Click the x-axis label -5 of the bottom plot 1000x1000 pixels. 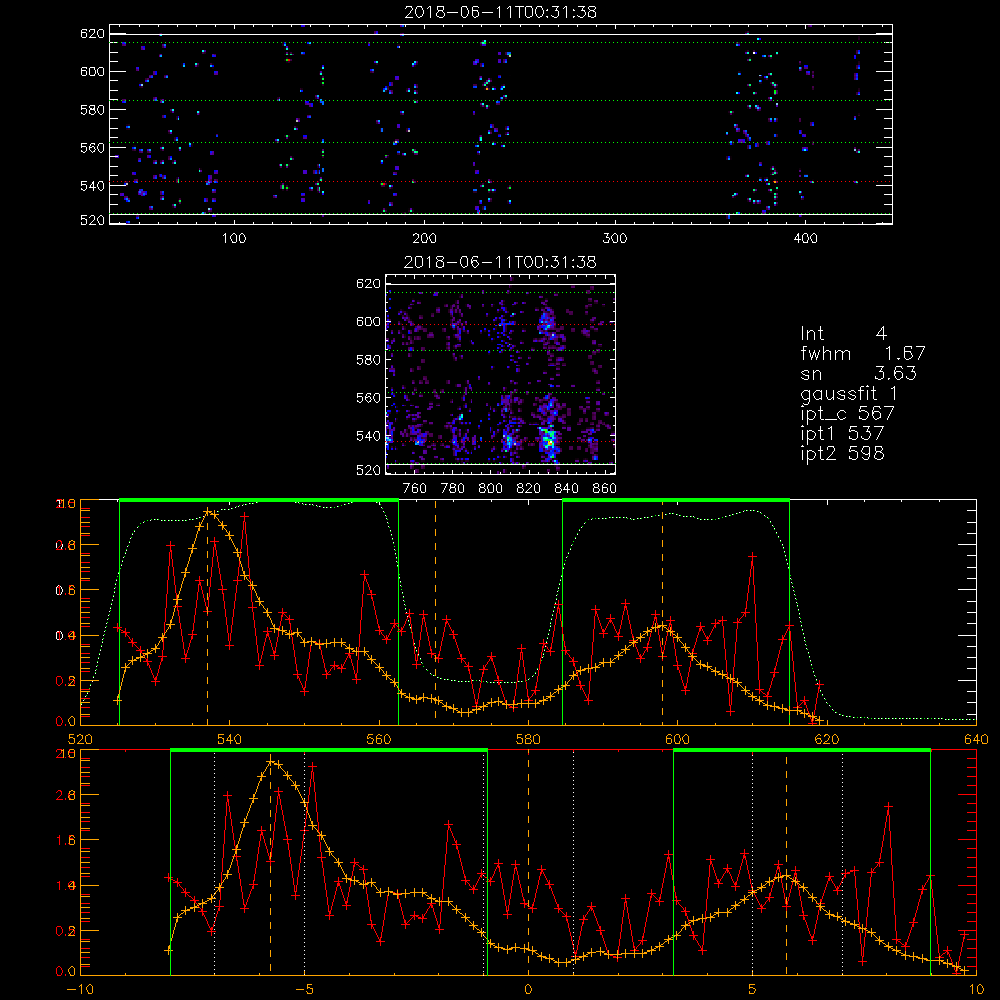pos(304,990)
